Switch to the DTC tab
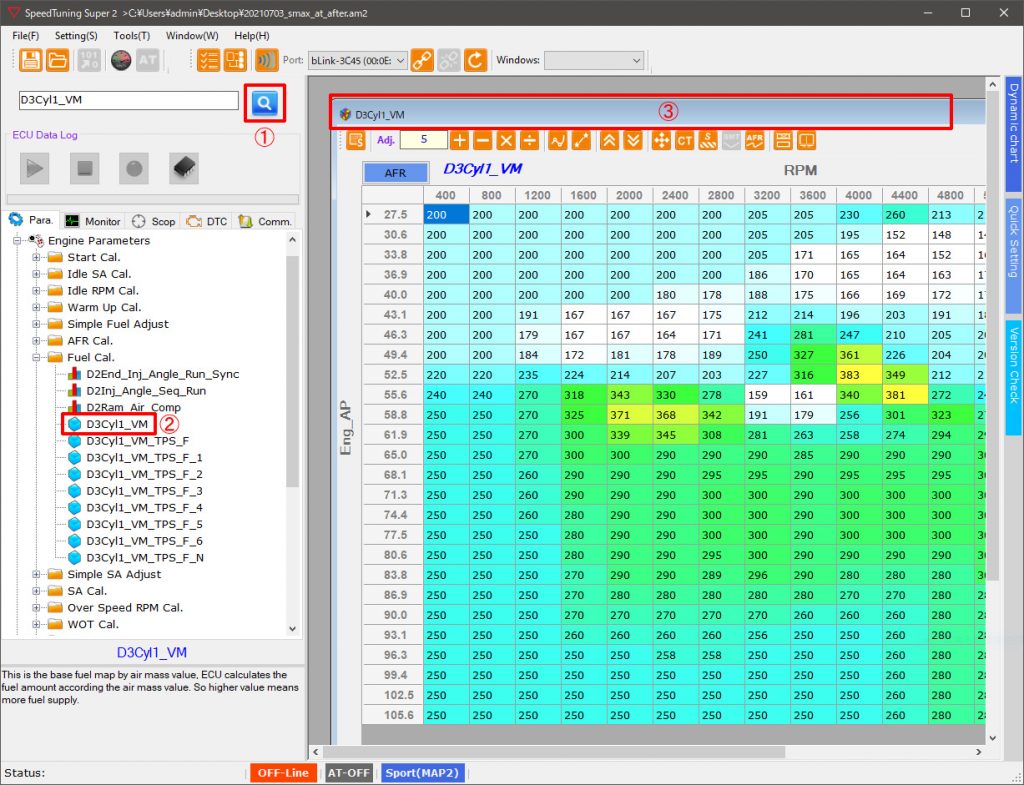This screenshot has width=1024, height=785. (207, 221)
